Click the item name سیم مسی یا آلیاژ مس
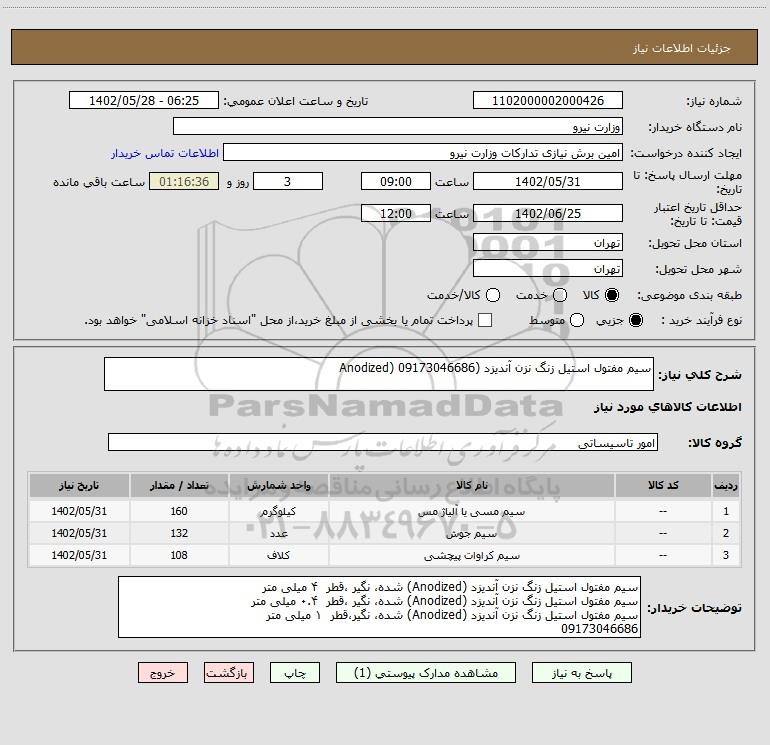This screenshot has height=745, width=770. click(471, 511)
